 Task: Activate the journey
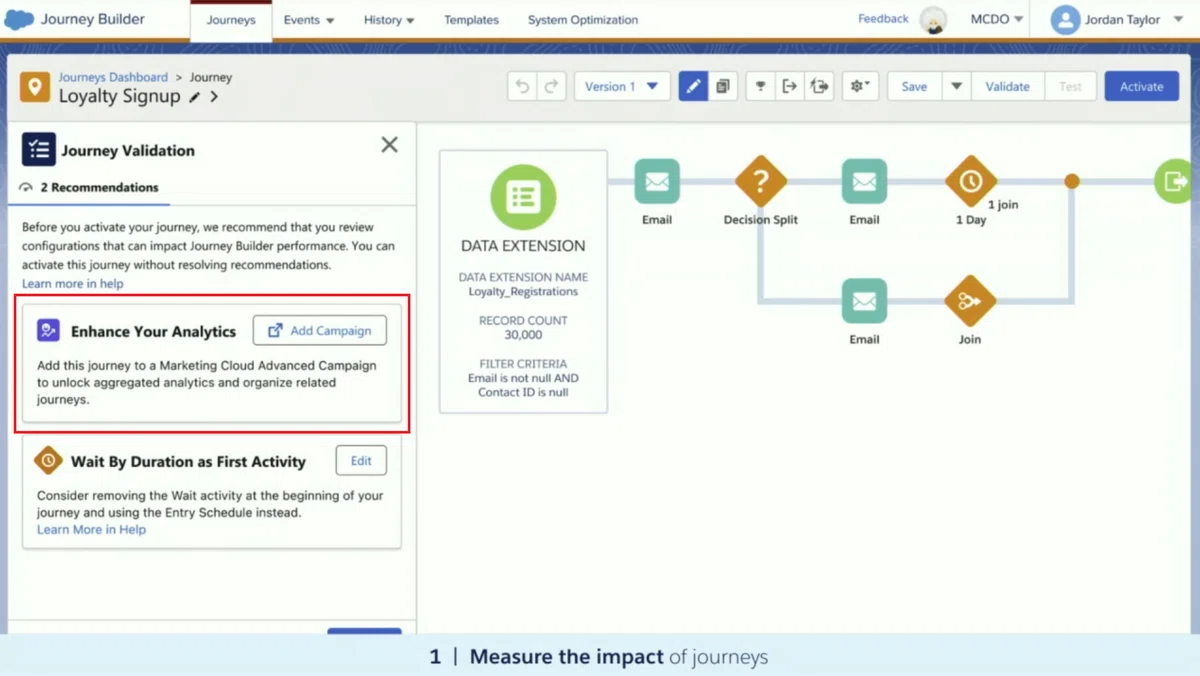[x=1141, y=86]
